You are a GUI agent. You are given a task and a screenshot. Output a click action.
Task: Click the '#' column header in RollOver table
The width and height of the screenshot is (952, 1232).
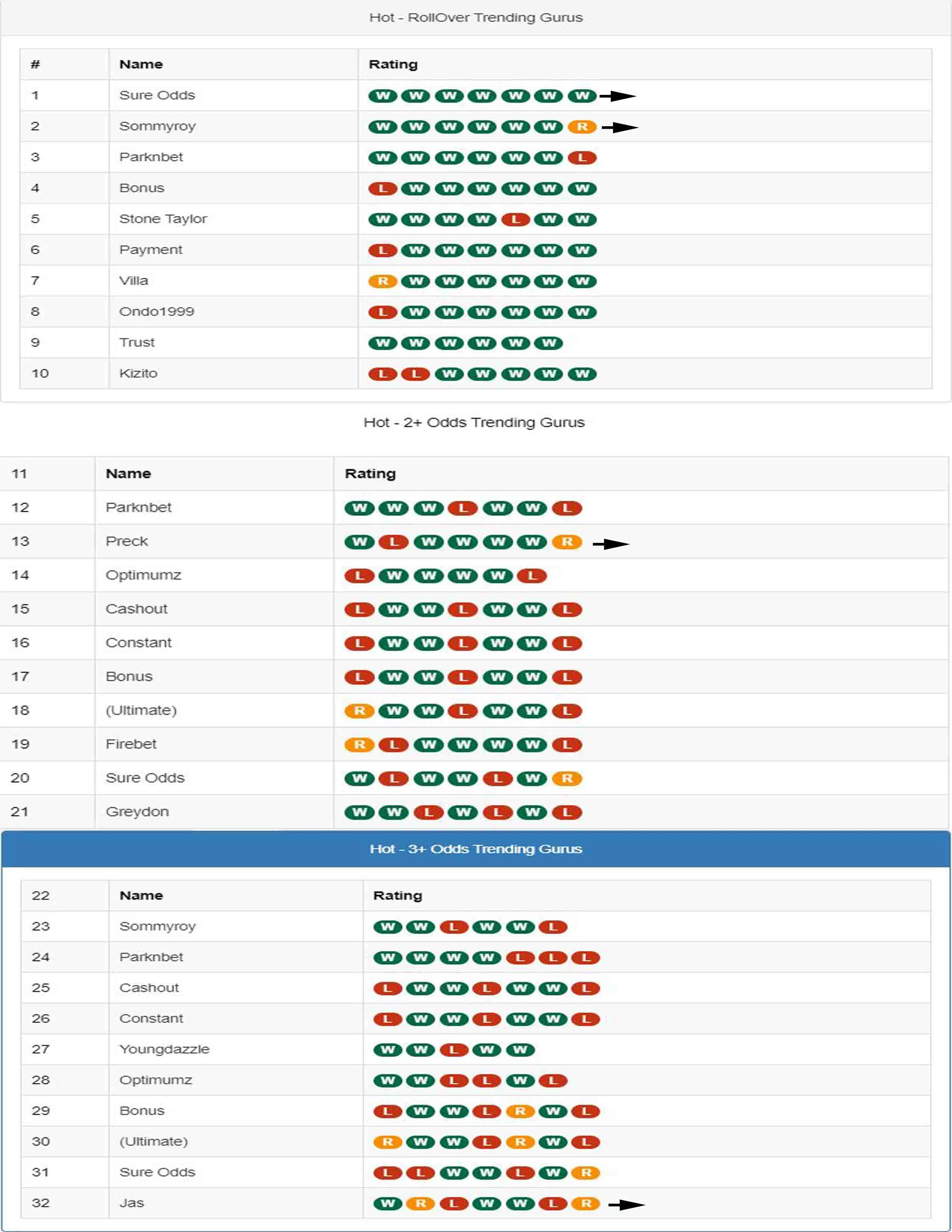tap(35, 64)
